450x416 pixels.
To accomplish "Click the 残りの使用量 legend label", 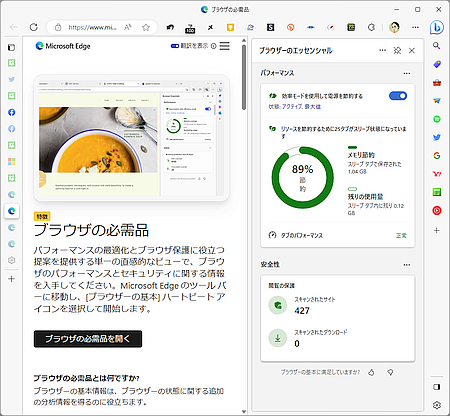I will click(365, 197).
